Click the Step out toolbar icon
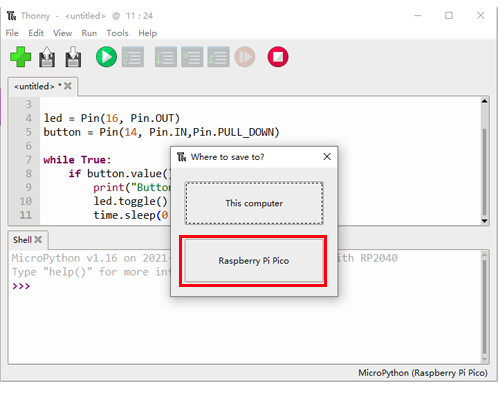Image resolution: width=500 pixels, height=400 pixels. tap(218, 57)
